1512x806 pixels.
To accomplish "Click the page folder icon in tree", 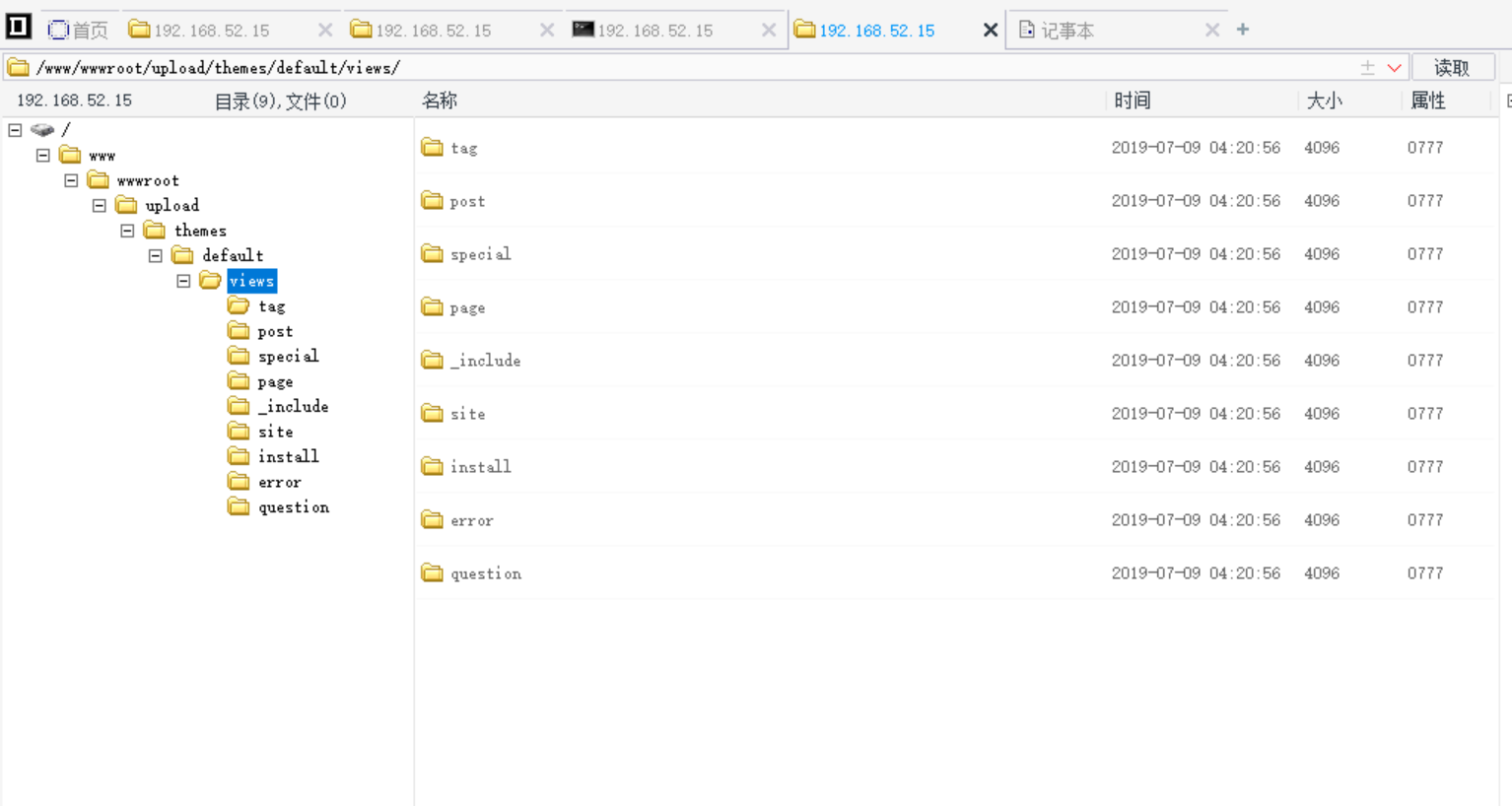I will pos(239,381).
